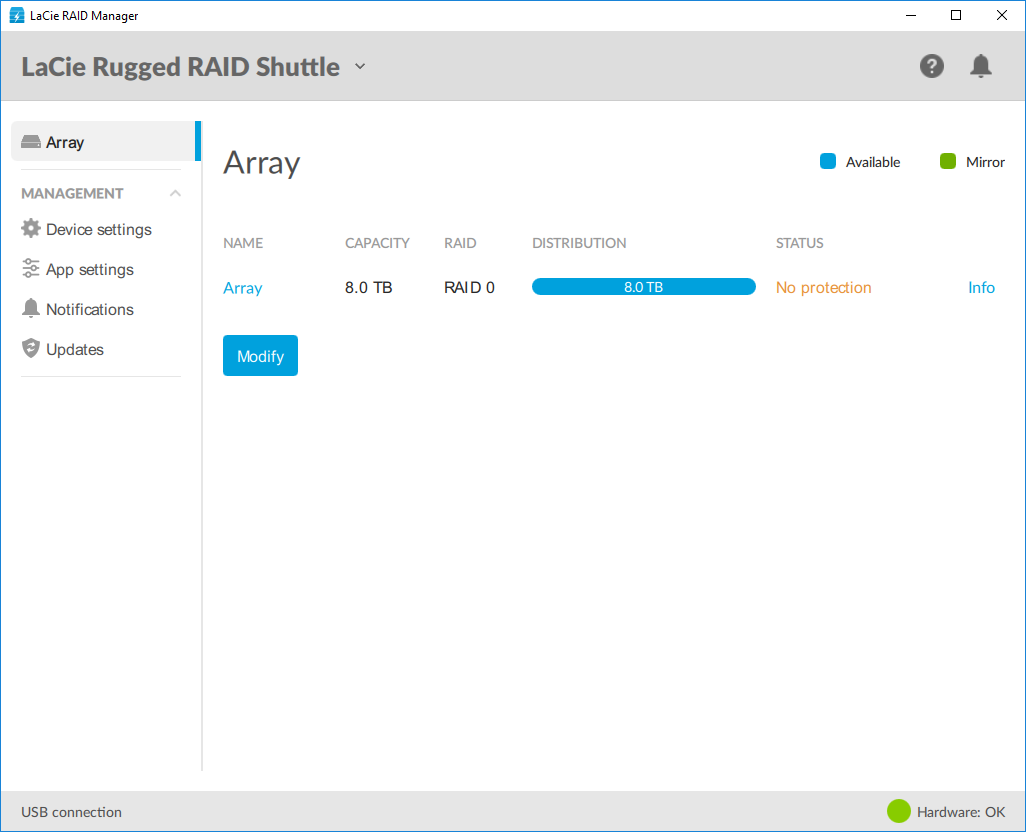Click the RAID 0 cell

click(469, 287)
